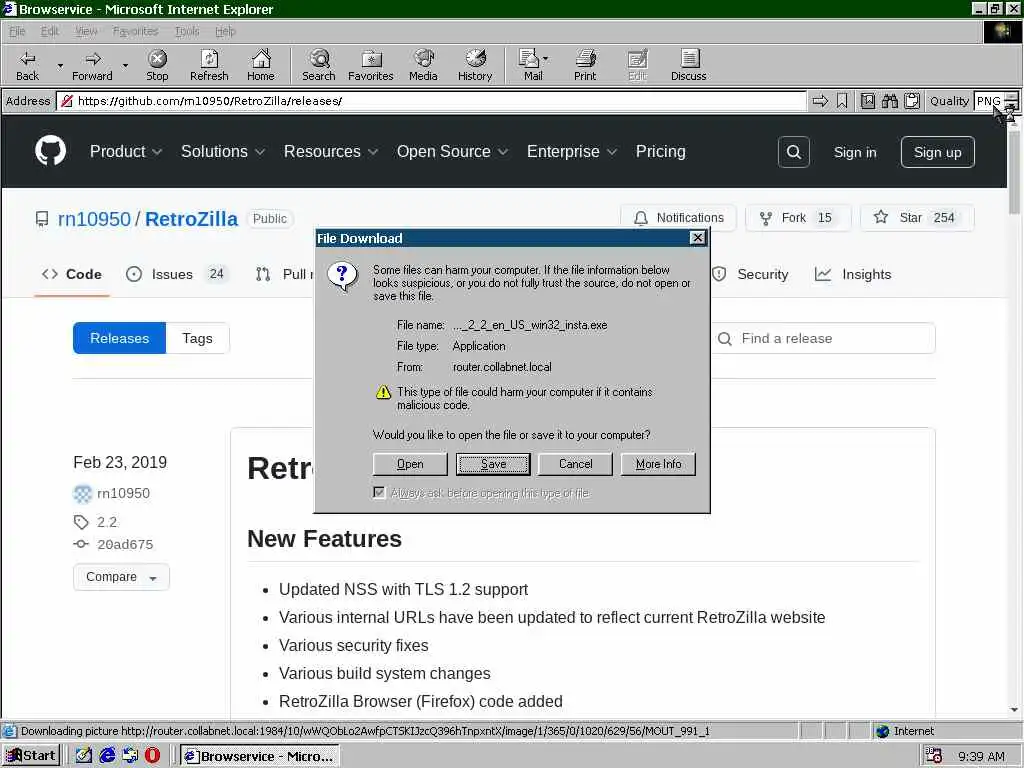Open Favorites toolbar icon
The width and height of the screenshot is (1024, 768).
[370, 65]
